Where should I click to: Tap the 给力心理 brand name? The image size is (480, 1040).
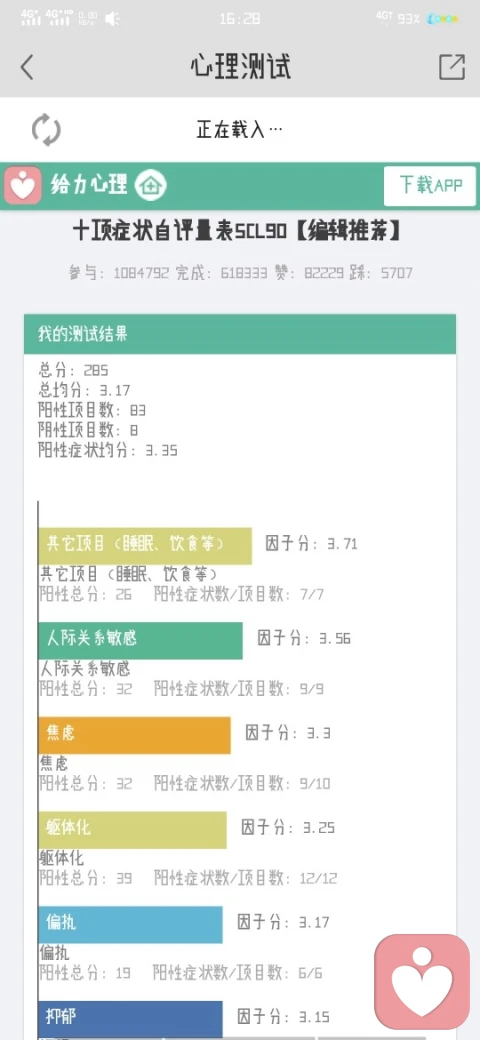point(89,185)
